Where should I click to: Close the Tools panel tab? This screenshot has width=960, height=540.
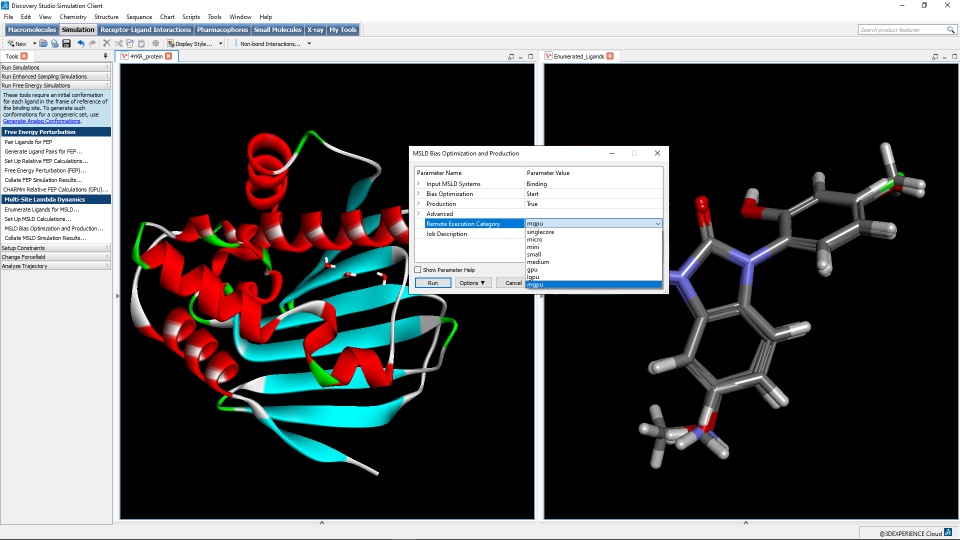tap(24, 56)
